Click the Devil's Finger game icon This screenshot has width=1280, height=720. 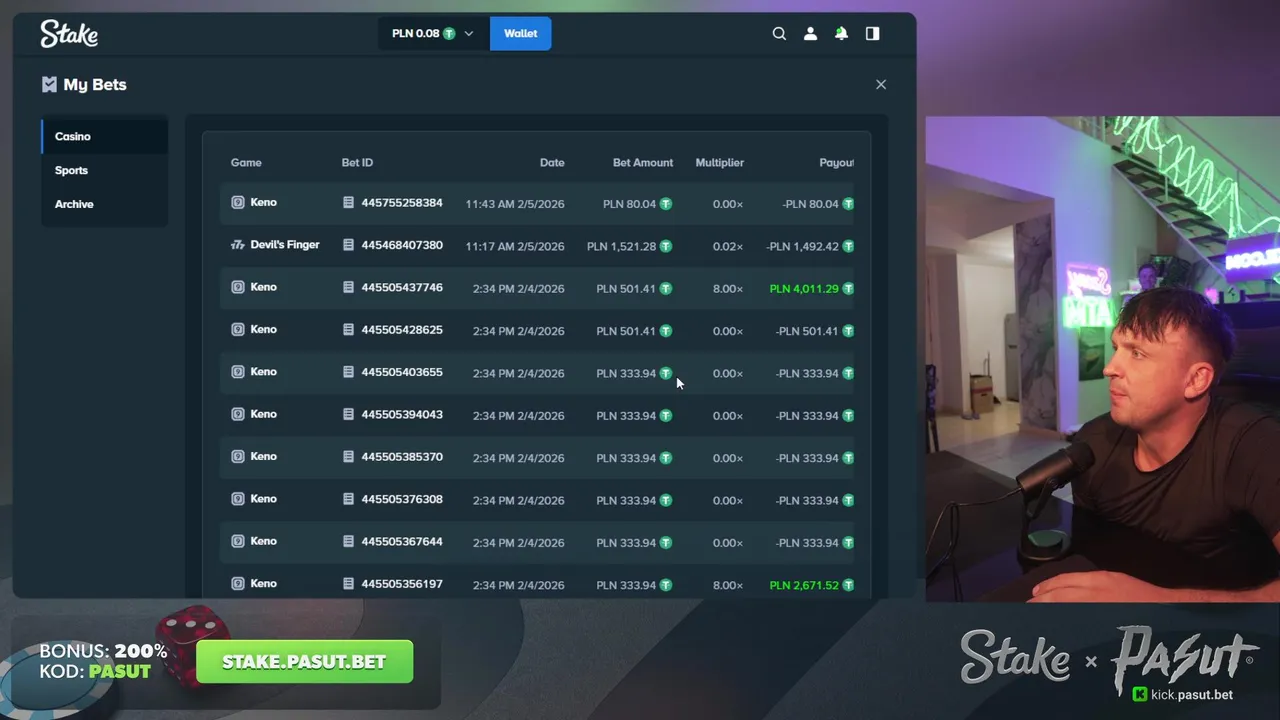(238, 245)
